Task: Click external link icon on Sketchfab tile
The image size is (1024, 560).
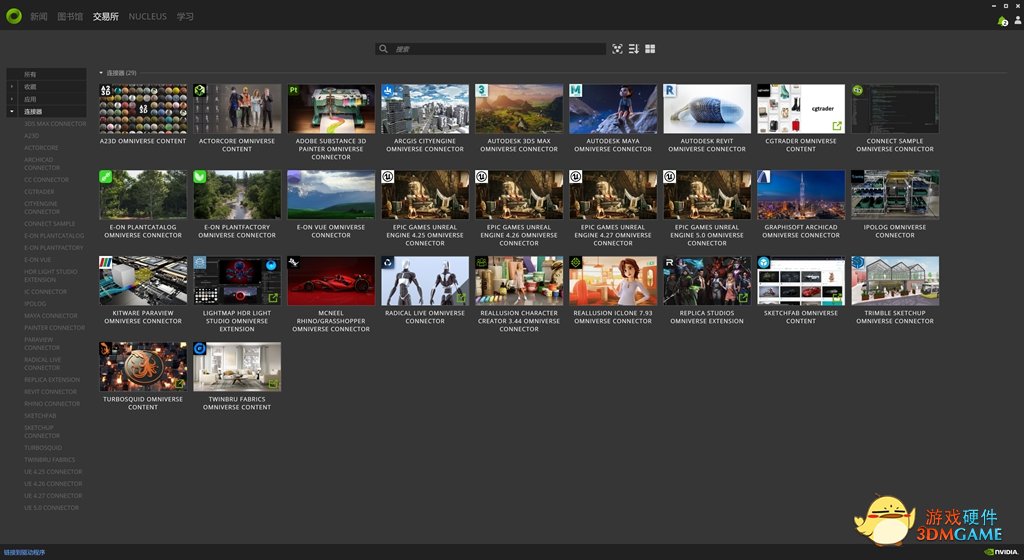Action: coord(837,298)
